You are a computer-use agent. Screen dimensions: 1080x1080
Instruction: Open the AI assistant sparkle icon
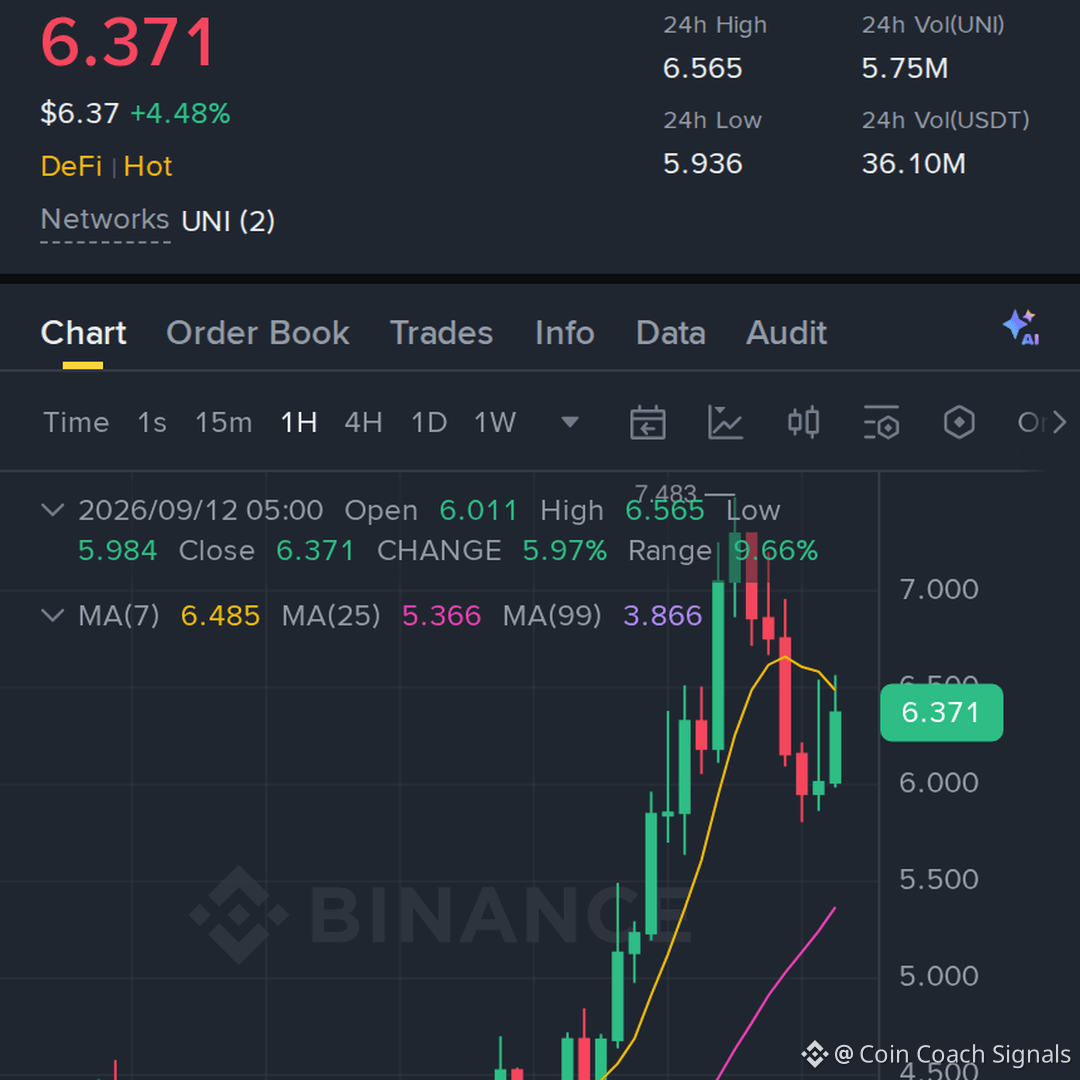pos(1021,327)
